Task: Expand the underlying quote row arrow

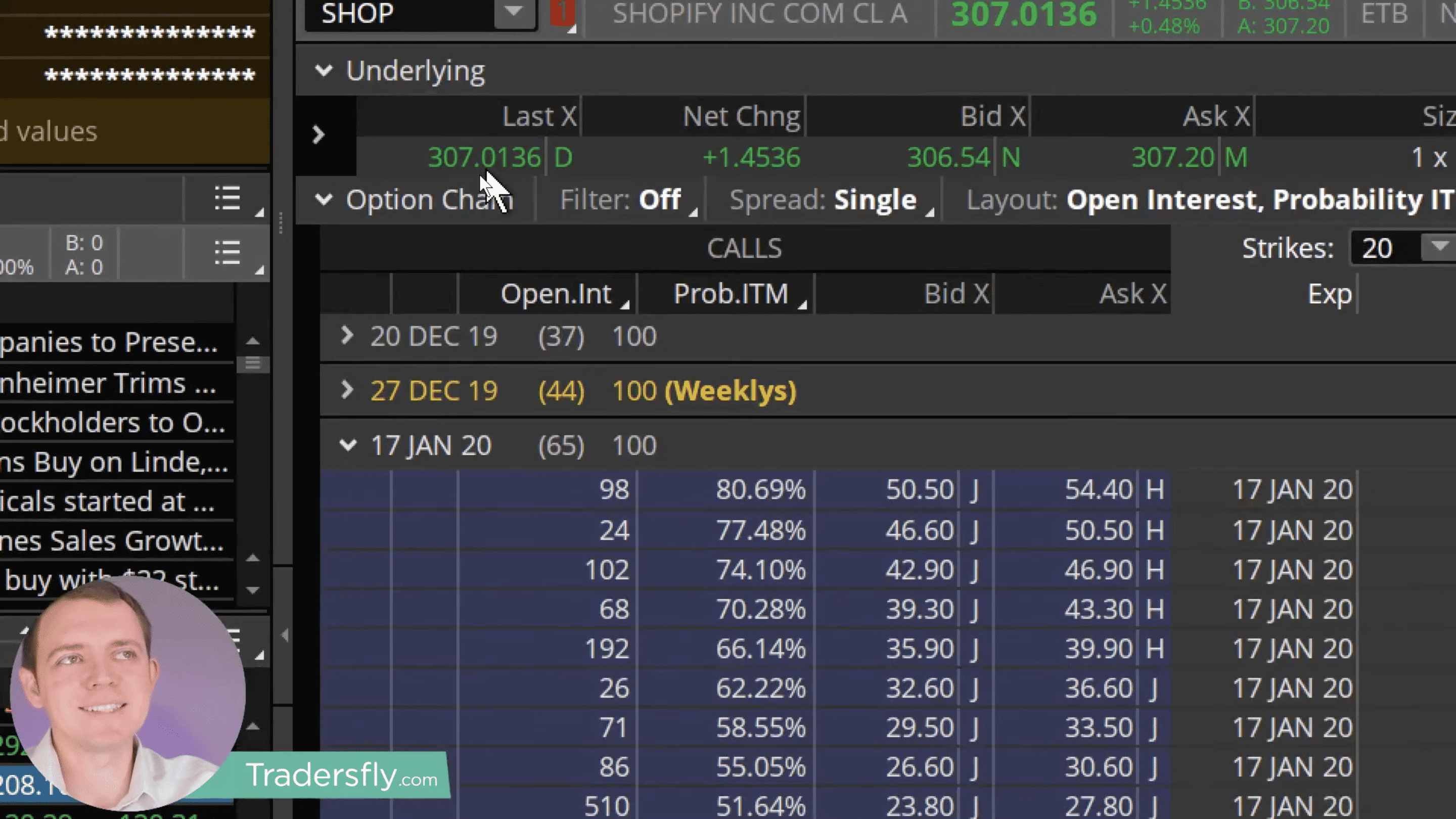Action: click(318, 134)
